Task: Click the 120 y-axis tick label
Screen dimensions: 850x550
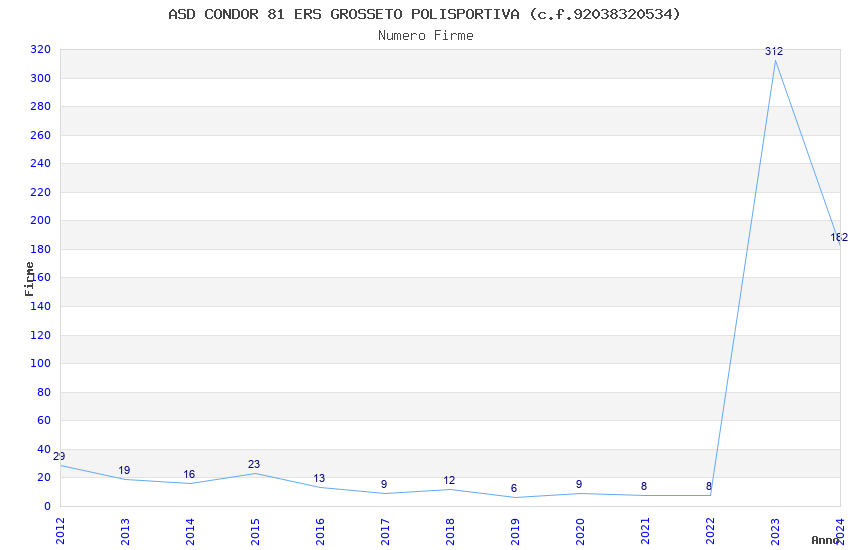Action: tap(41, 335)
